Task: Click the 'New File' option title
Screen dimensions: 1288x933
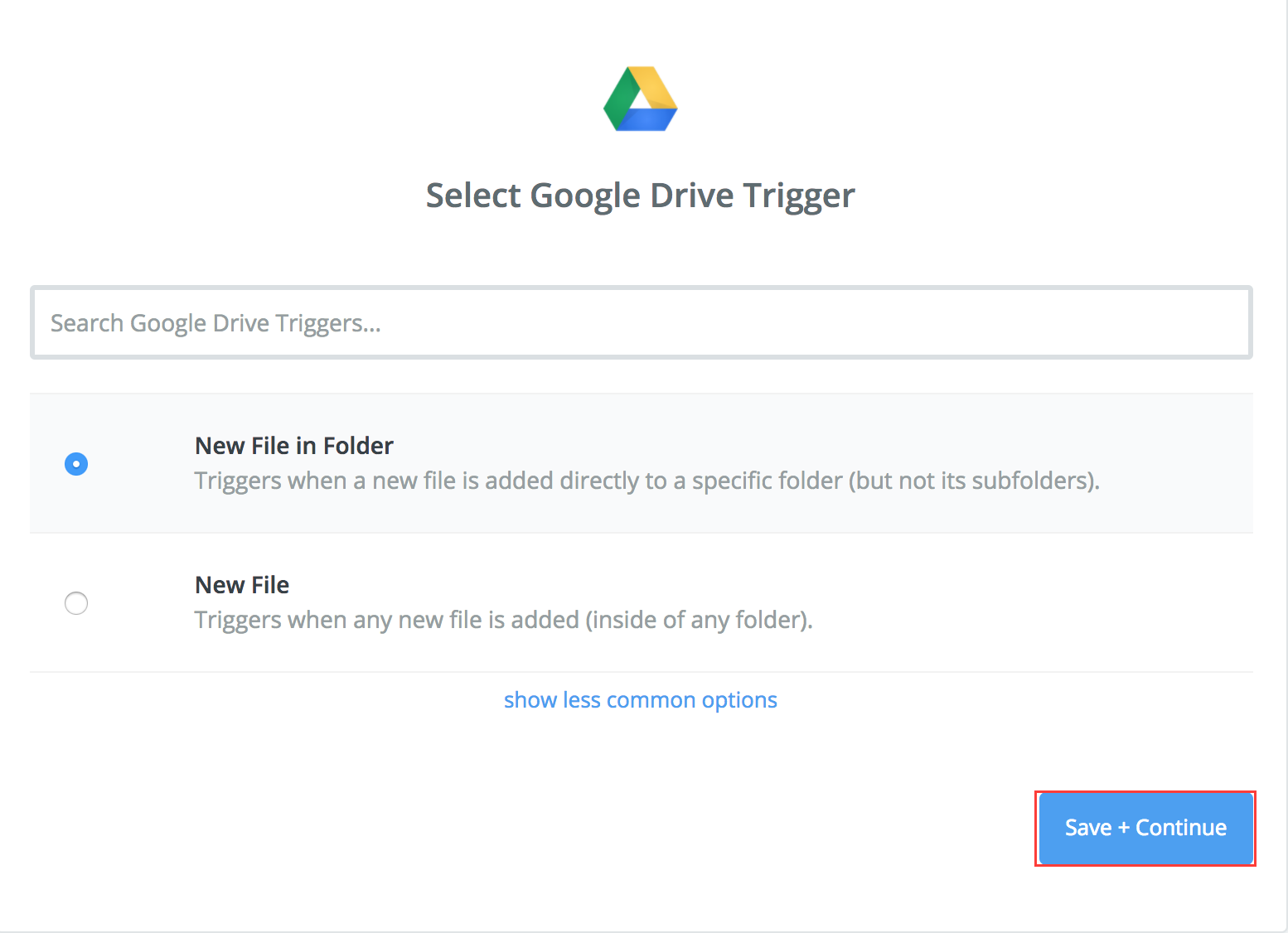Action: click(242, 585)
